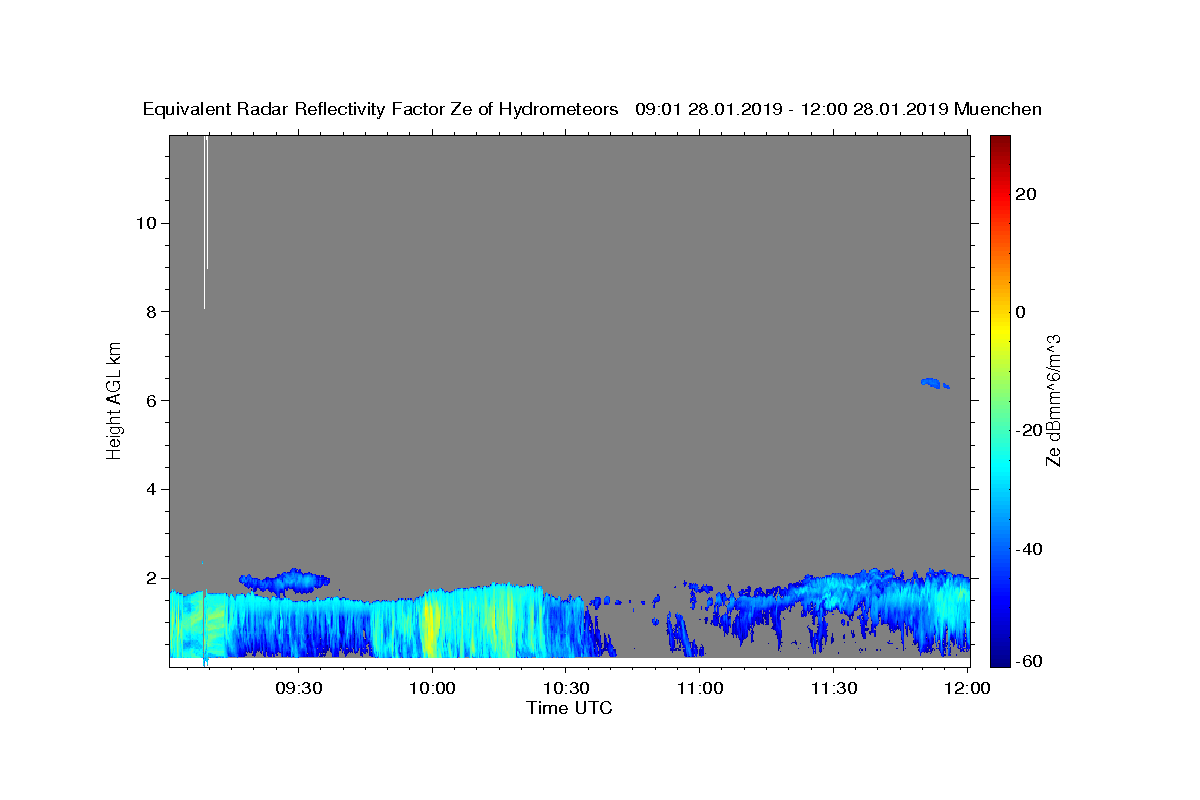The width and height of the screenshot is (1200, 800).
Task: Click the dark blue bottom of the colorbar
Action: (1000, 655)
